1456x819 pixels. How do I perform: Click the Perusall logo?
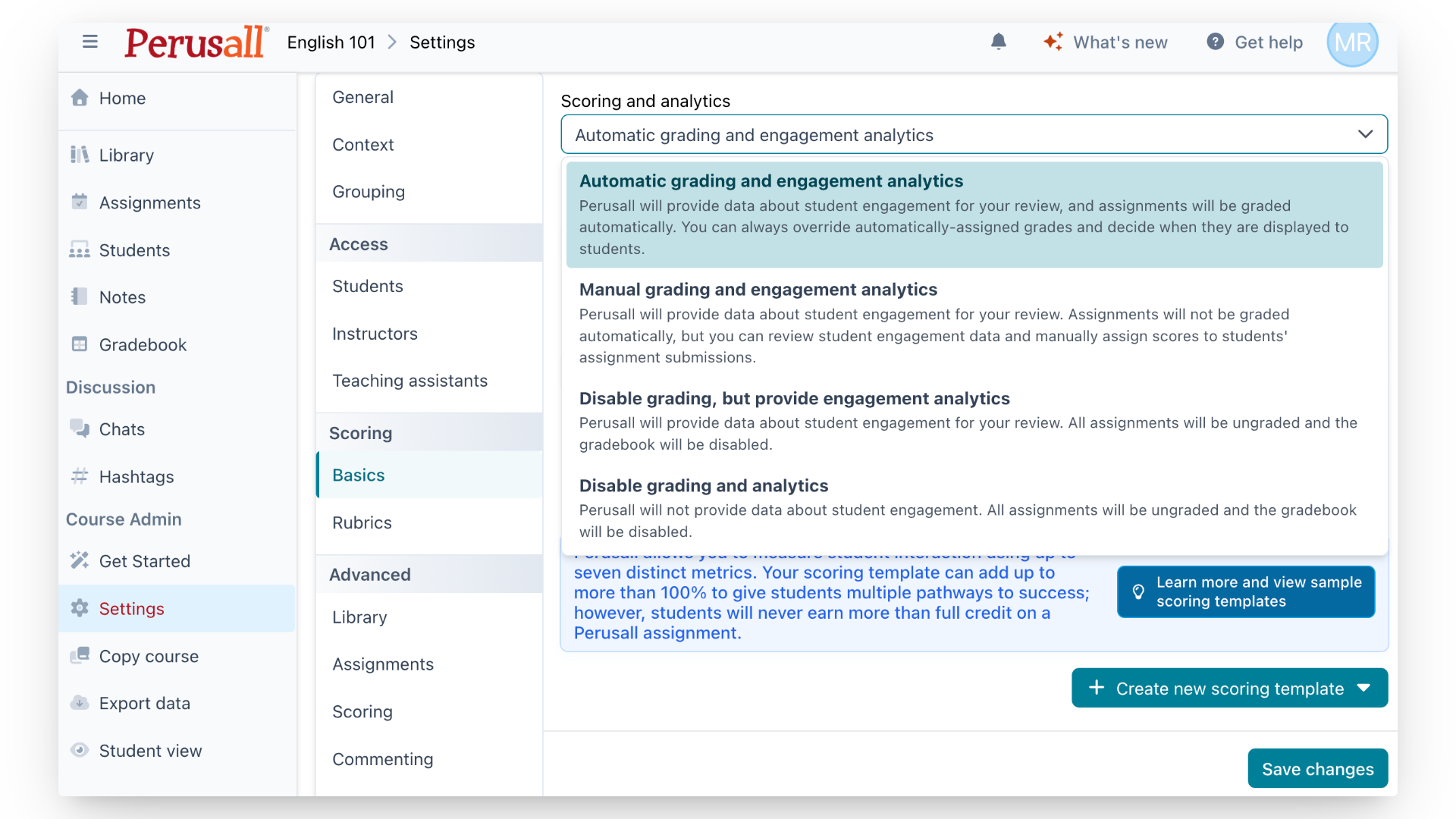[196, 42]
